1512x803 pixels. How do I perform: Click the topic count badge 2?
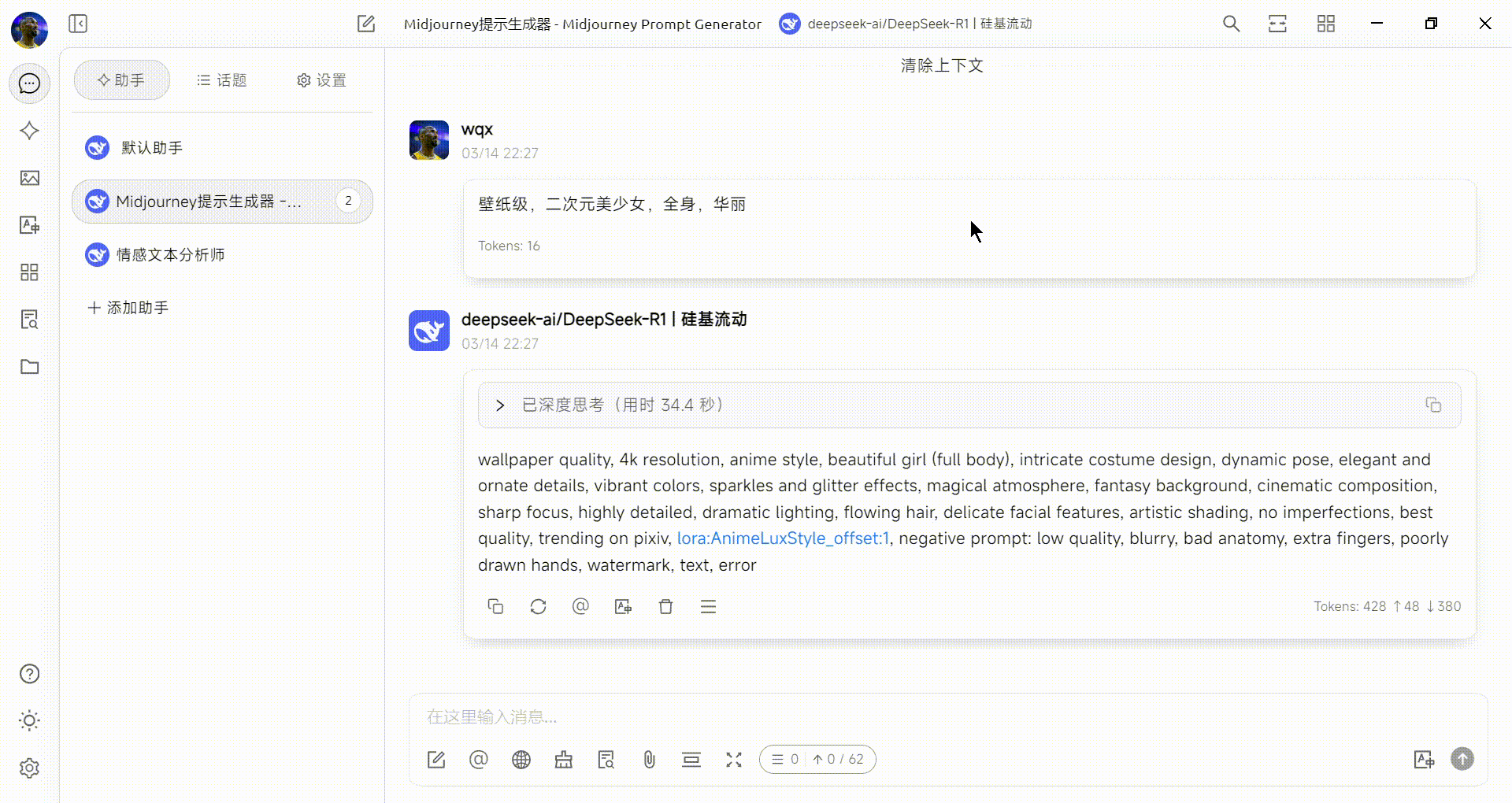(348, 201)
